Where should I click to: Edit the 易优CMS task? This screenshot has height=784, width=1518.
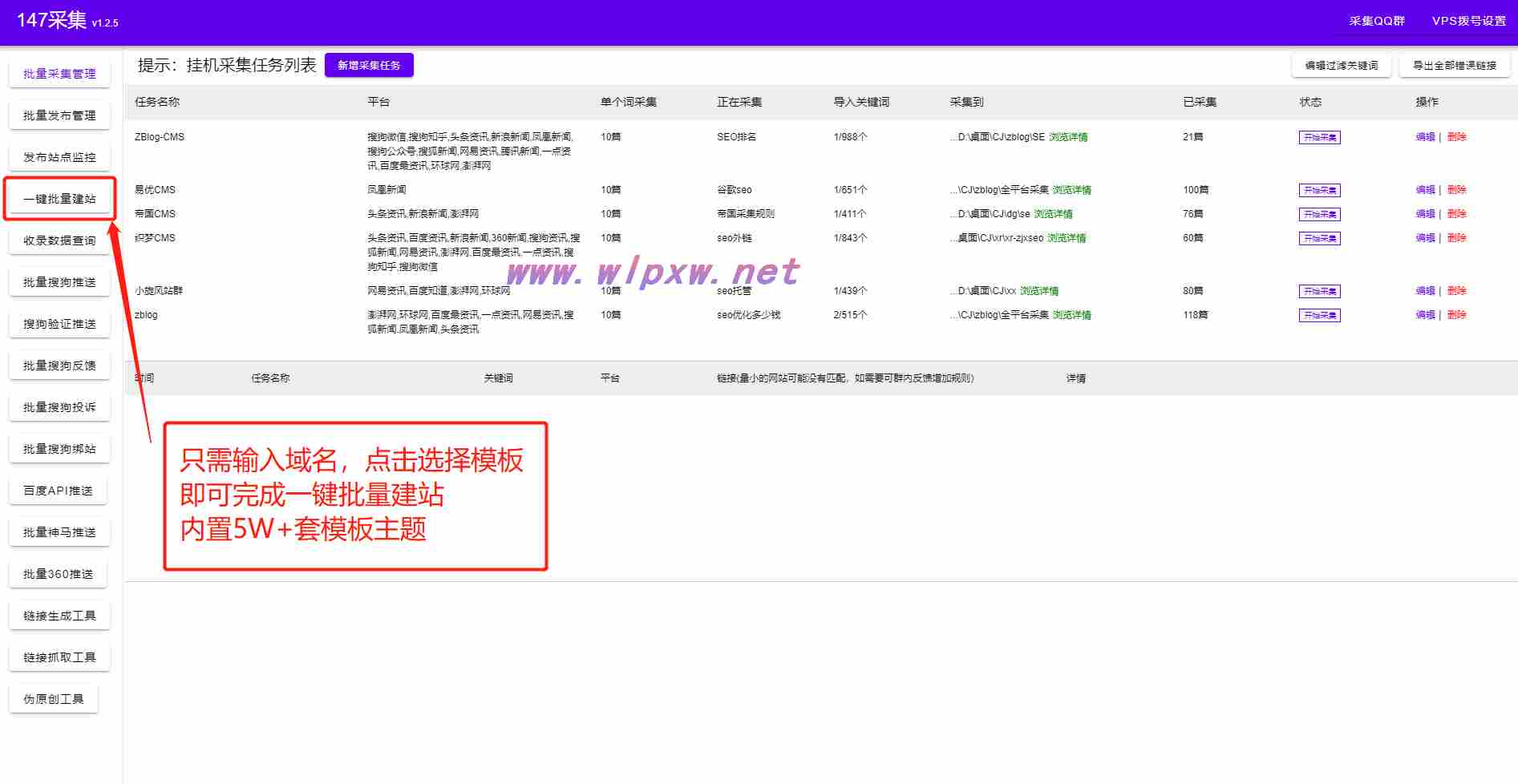(x=1425, y=190)
